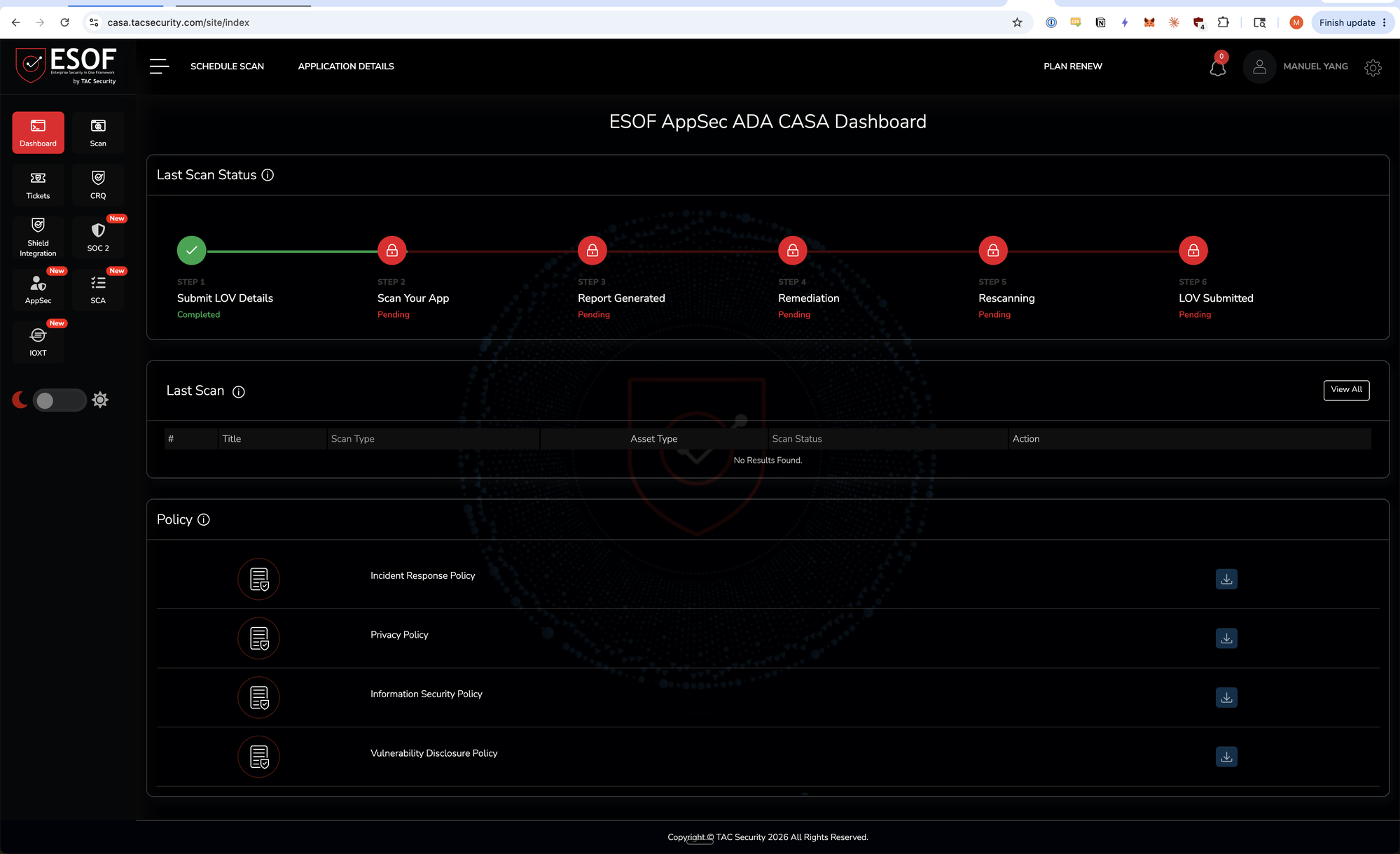This screenshot has height=854, width=1400.
Task: Open Shield Integration in sidebar
Action: [x=38, y=237]
